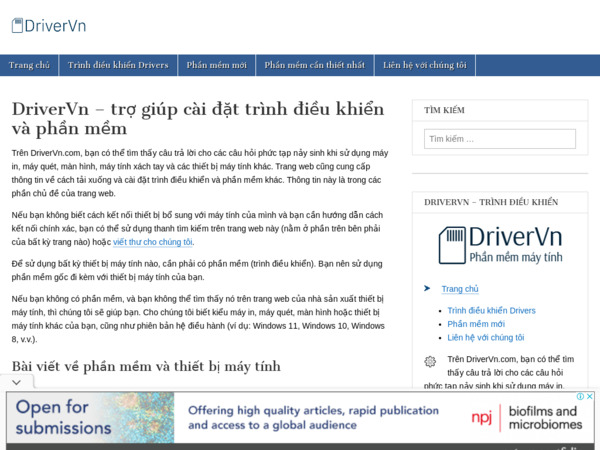Image resolution: width=600 pixels, height=450 pixels.
Task: Open sidebar Phần mềm mới link
Action: pyautogui.click(x=476, y=324)
